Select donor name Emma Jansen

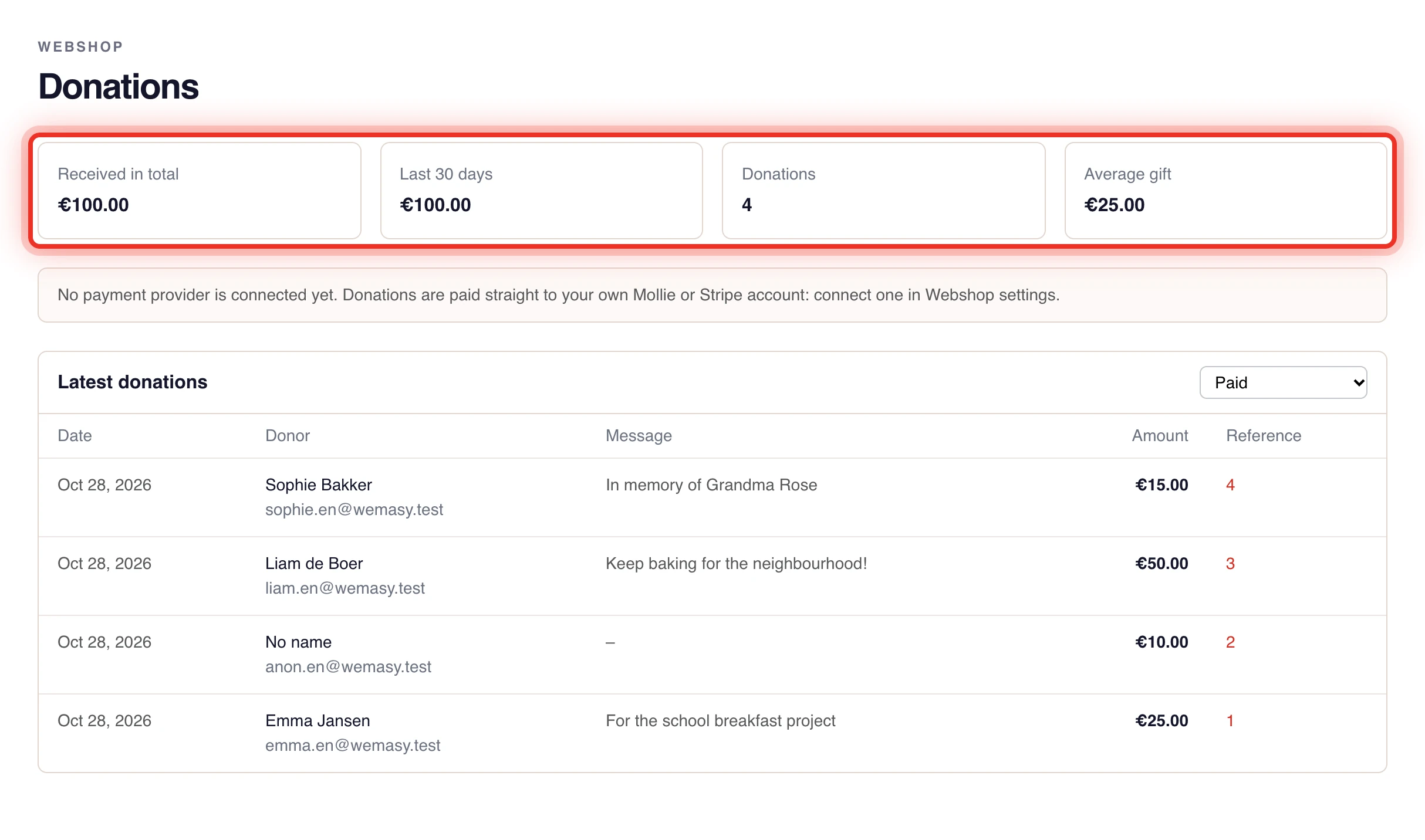coord(318,721)
